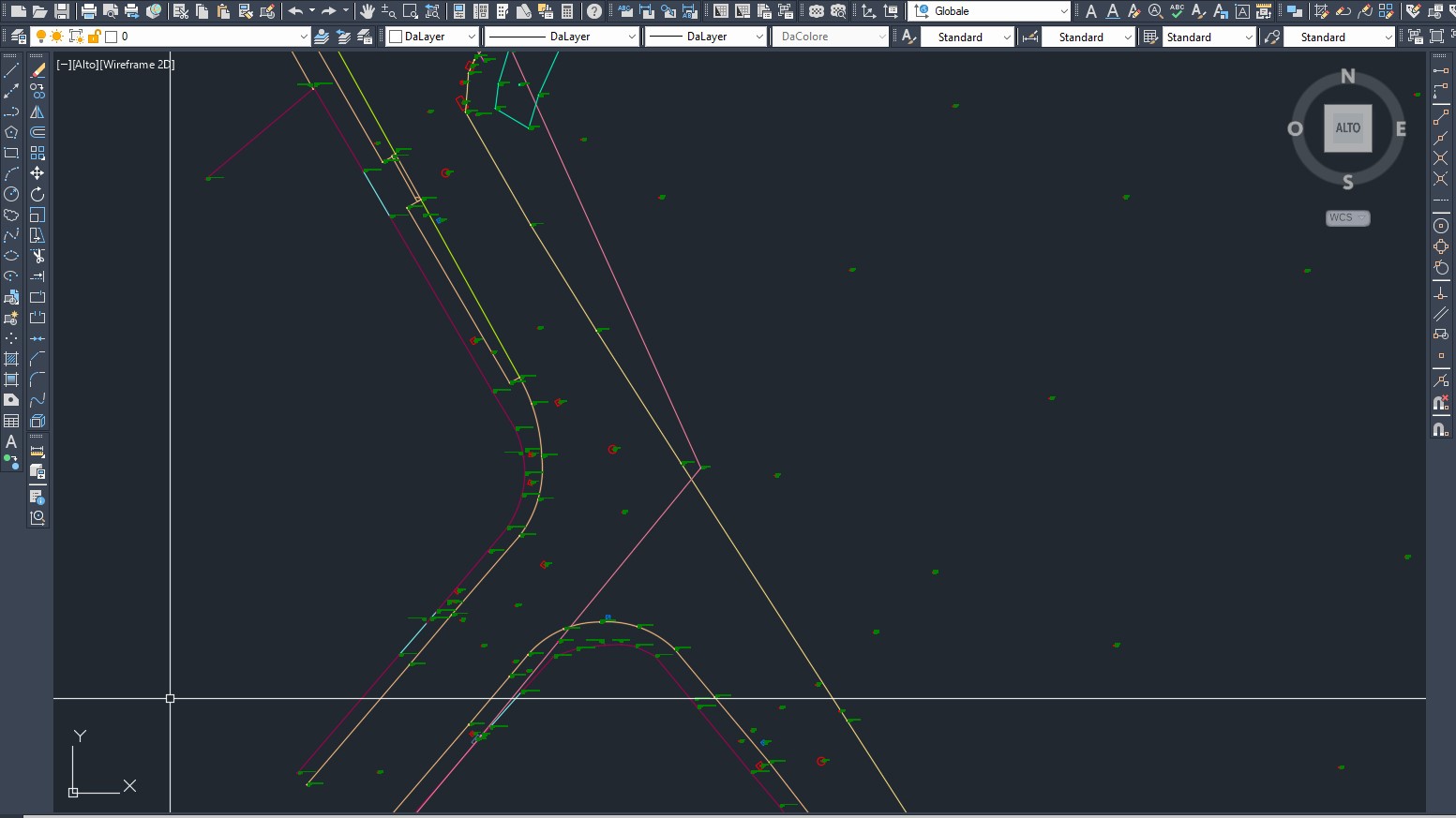Viewport: 1456px width, 818px height.
Task: Open the layer name dropdown list
Action: (x=303, y=37)
